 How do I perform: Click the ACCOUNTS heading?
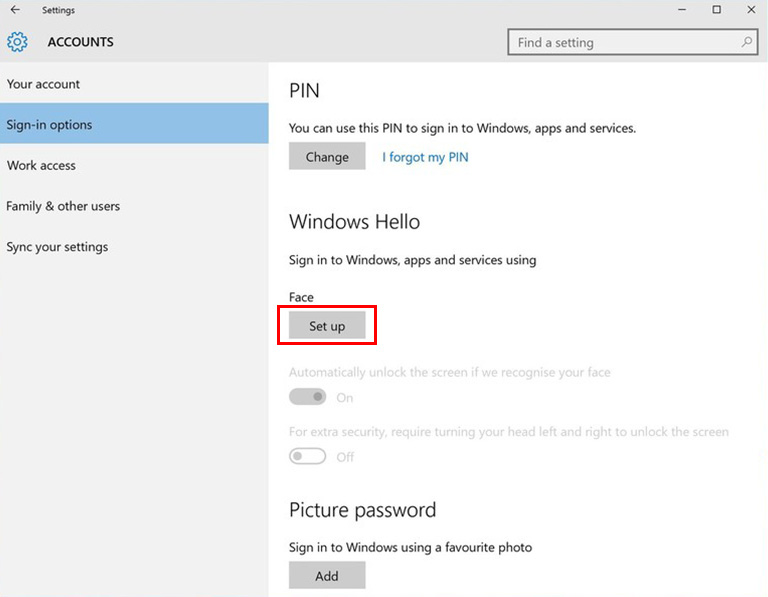(x=80, y=42)
